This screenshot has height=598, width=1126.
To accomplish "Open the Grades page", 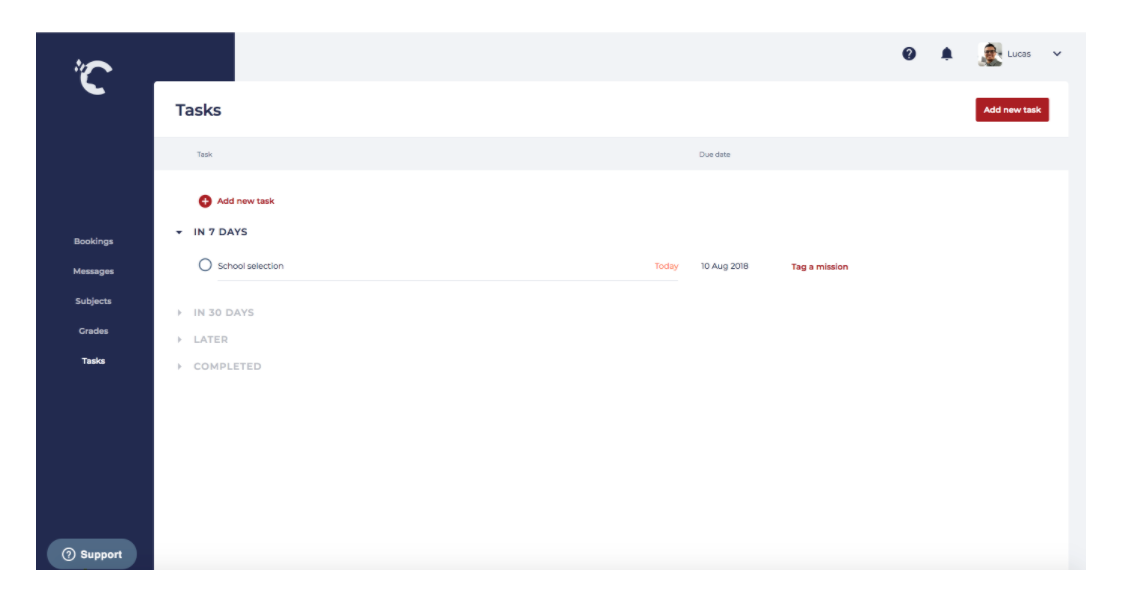I will click(x=93, y=331).
